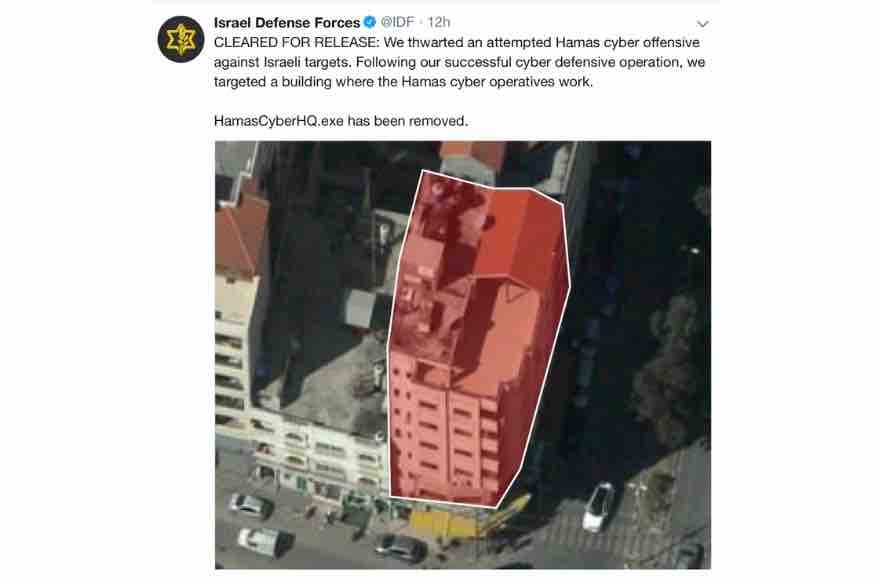Click the white car near the crosswalk
Image resolution: width=875 pixels, height=583 pixels.
coord(599,507)
